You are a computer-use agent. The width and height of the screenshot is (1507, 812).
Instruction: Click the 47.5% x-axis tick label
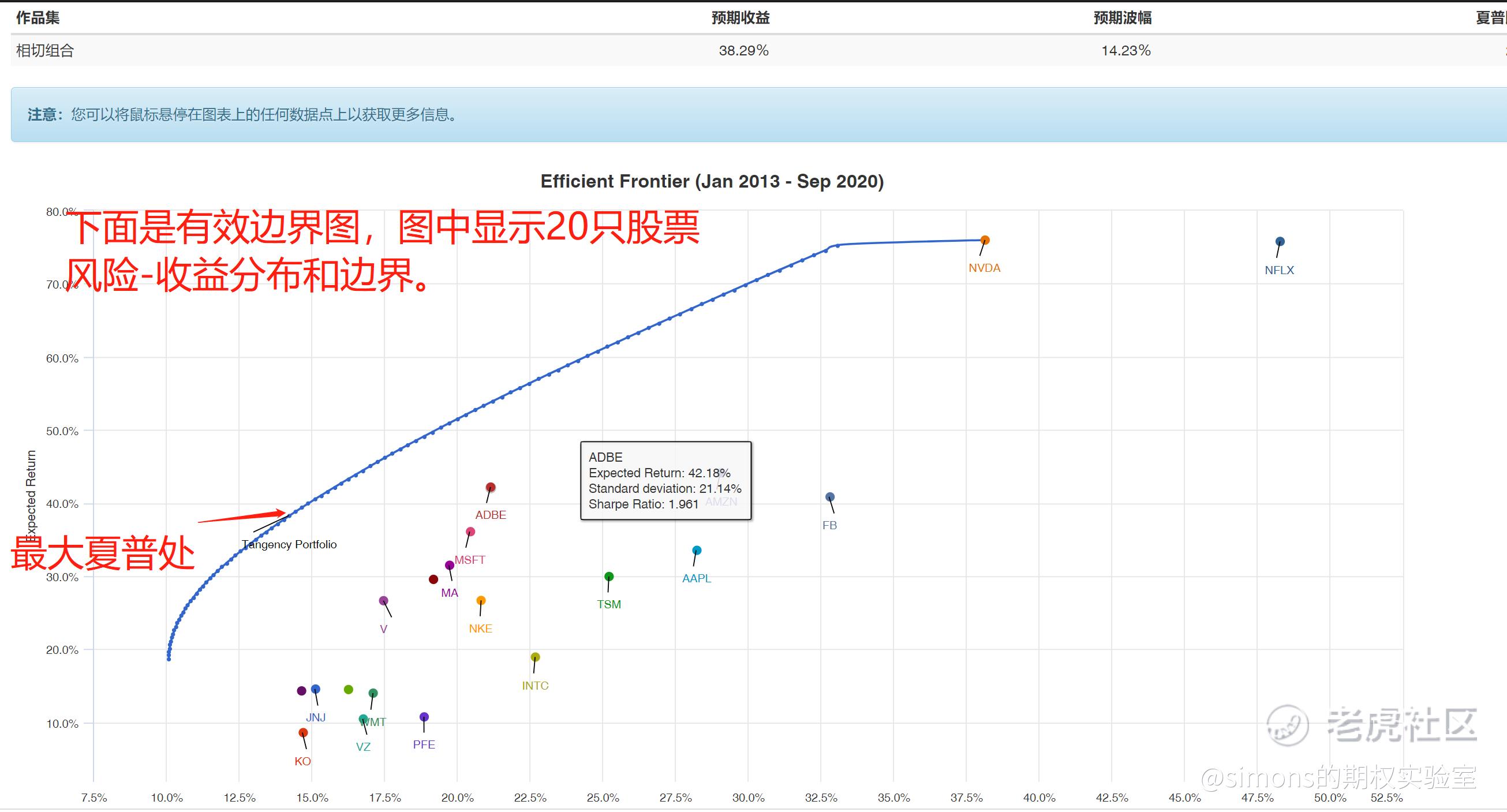point(1258,798)
